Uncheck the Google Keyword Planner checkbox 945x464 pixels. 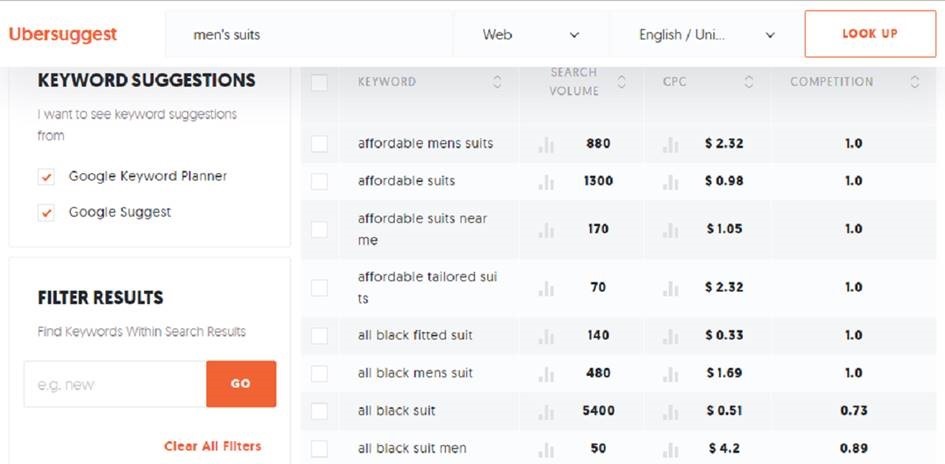click(46, 177)
